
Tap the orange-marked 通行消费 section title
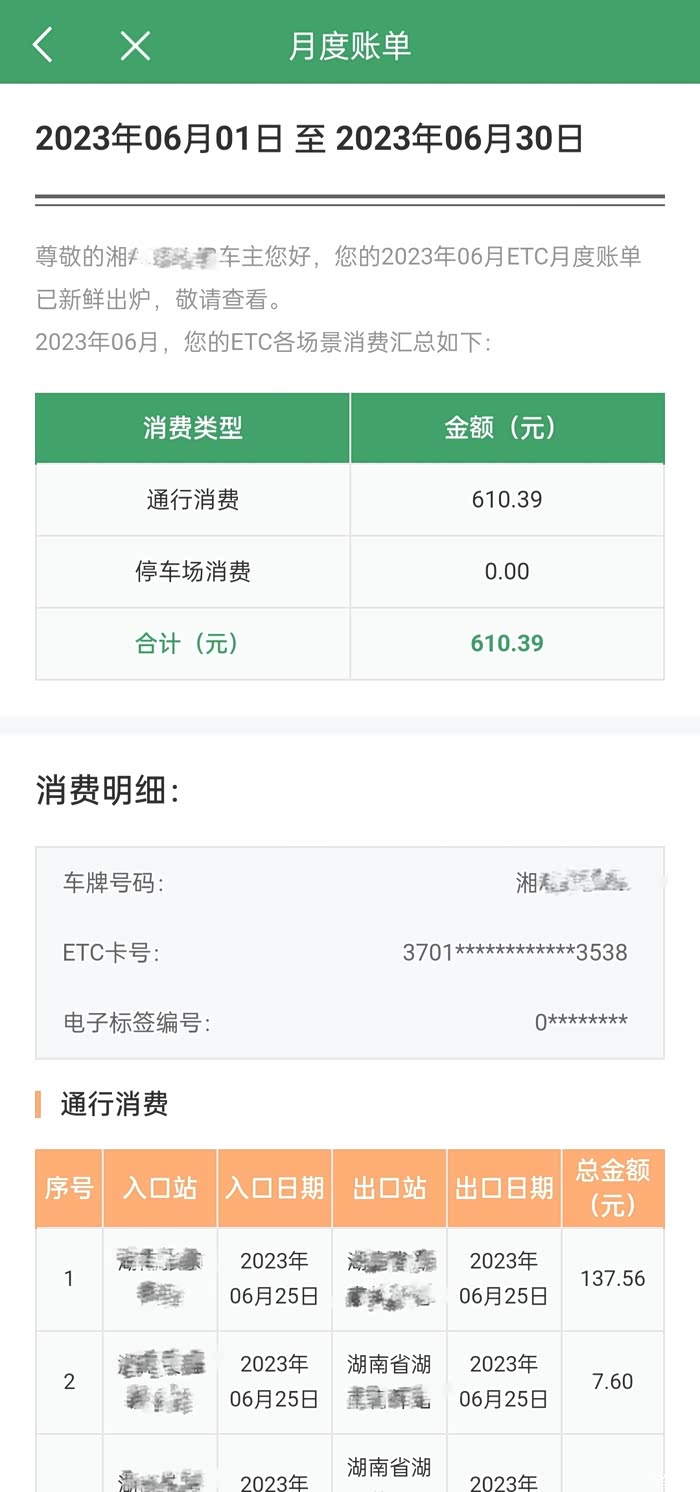[114, 1104]
